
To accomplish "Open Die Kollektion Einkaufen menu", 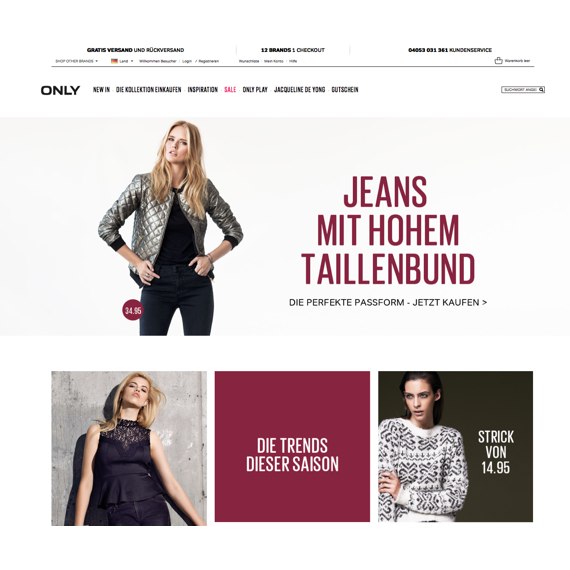I will (148, 89).
